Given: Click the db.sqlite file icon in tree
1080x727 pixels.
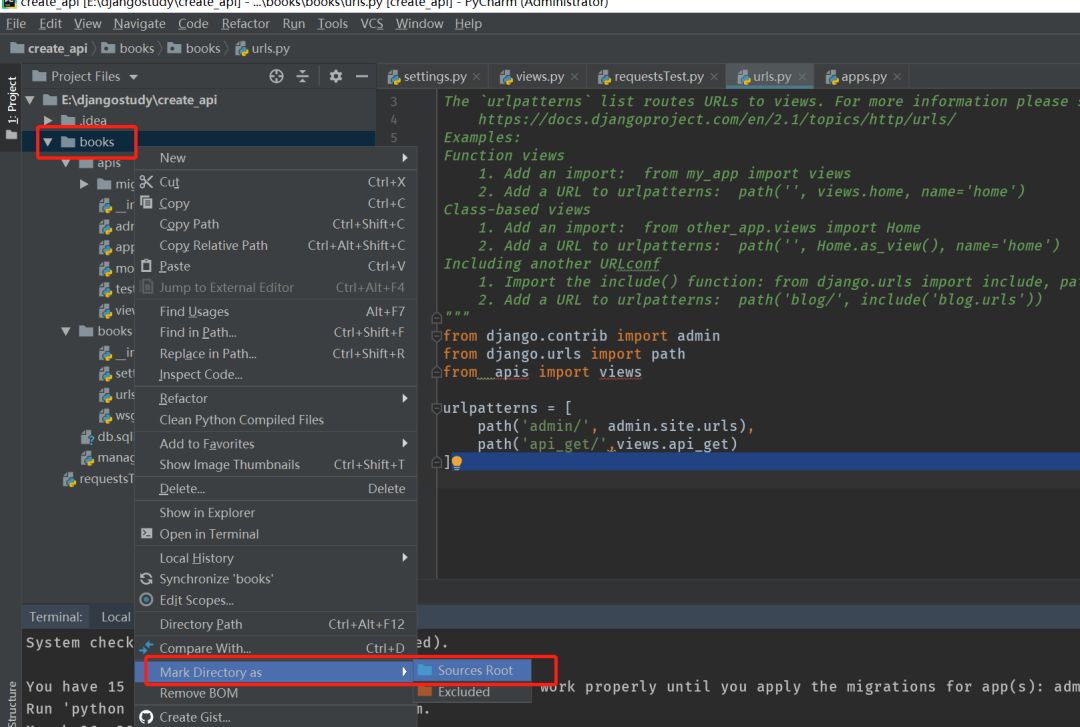Looking at the screenshot, I should pyautogui.click(x=87, y=437).
